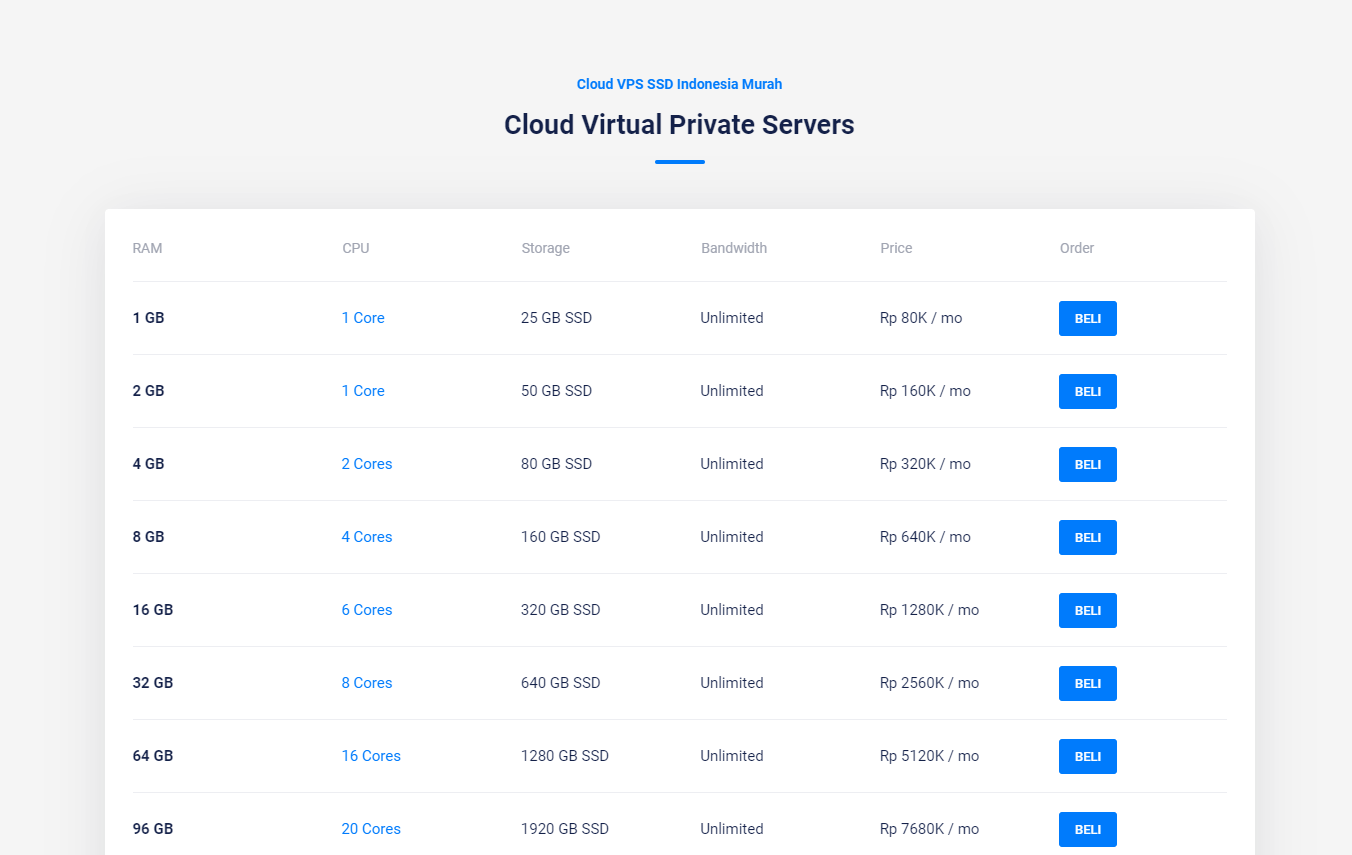1352x855 pixels.
Task: Select the "20 Cores" link
Action: tap(371, 829)
